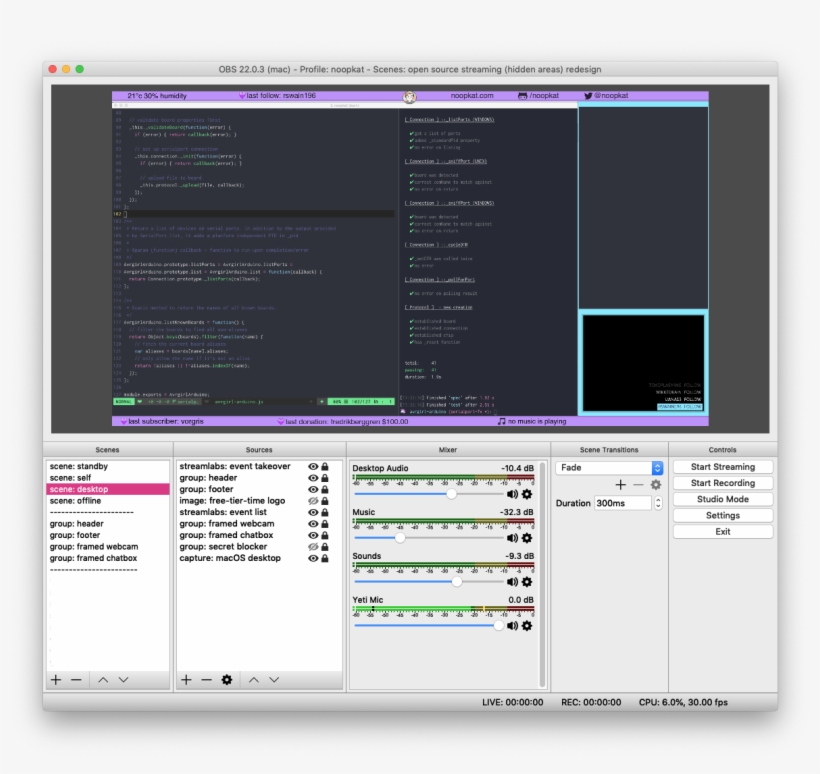The height and width of the screenshot is (774, 820).
Task: Add a new scene transition with plus icon
Action: pyautogui.click(x=619, y=483)
